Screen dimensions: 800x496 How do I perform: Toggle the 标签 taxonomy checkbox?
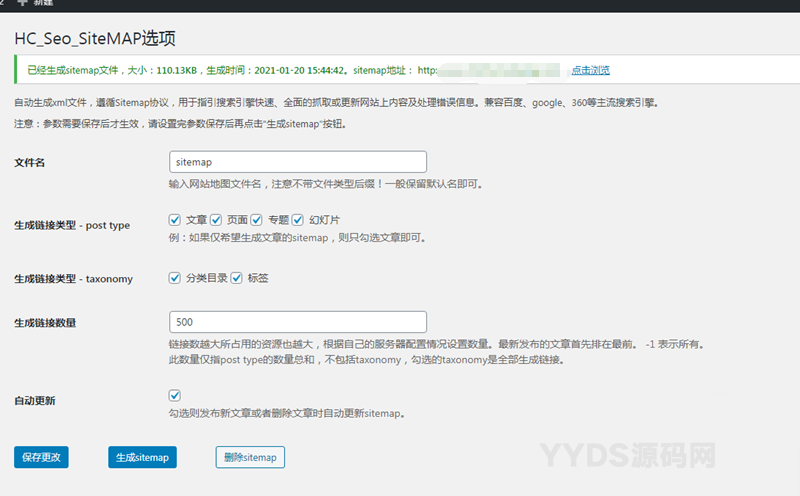point(237,278)
